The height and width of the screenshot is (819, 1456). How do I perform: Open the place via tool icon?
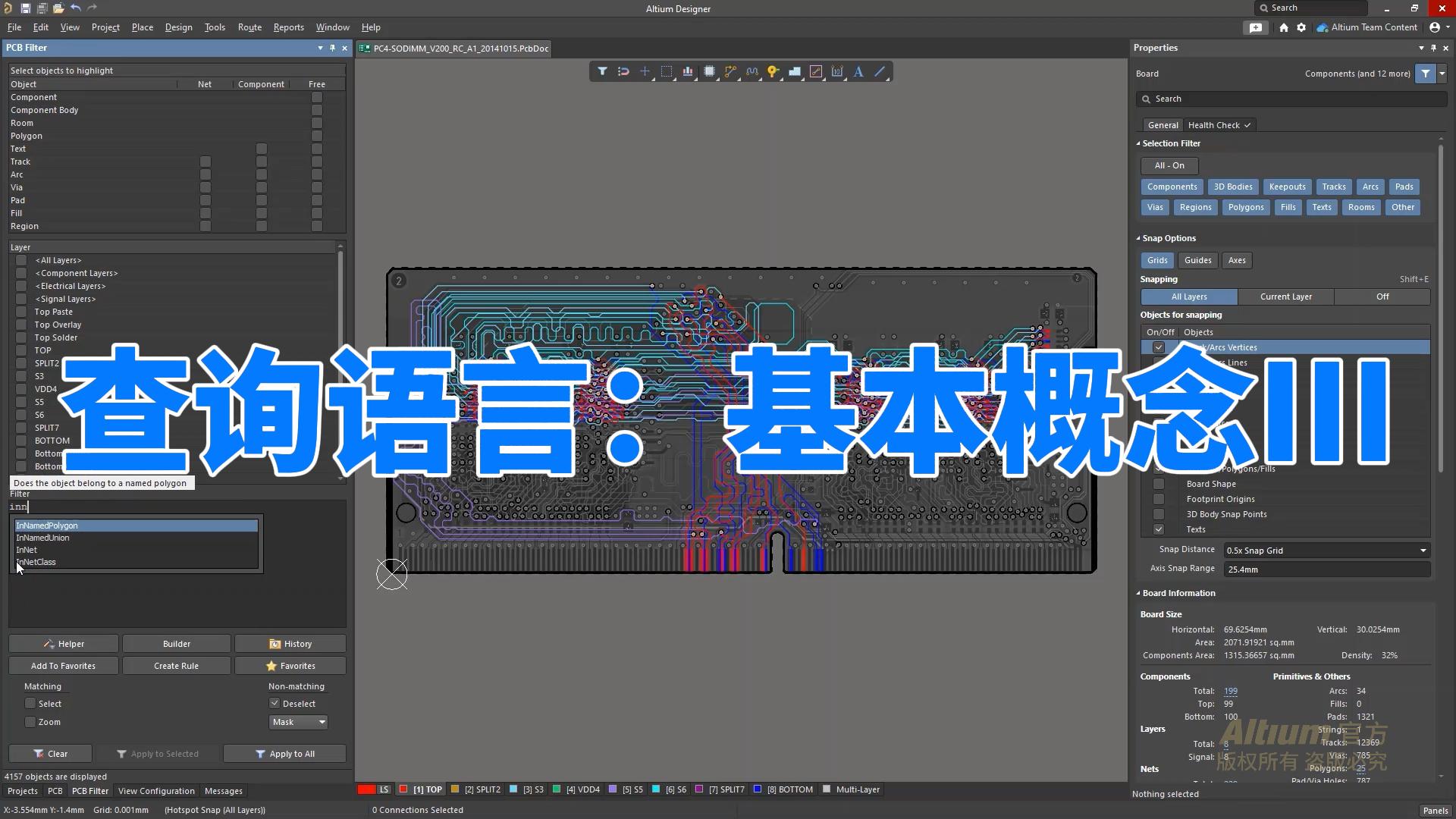click(x=773, y=71)
